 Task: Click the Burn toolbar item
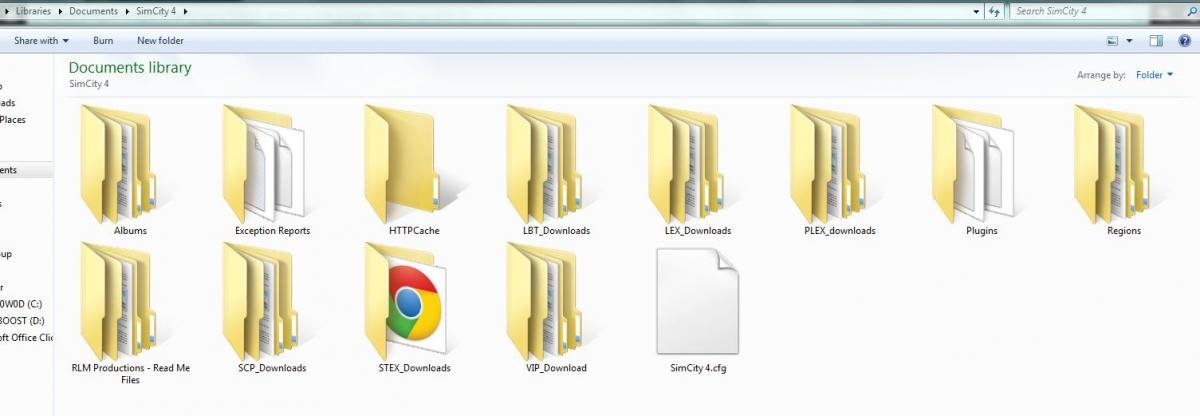(103, 41)
